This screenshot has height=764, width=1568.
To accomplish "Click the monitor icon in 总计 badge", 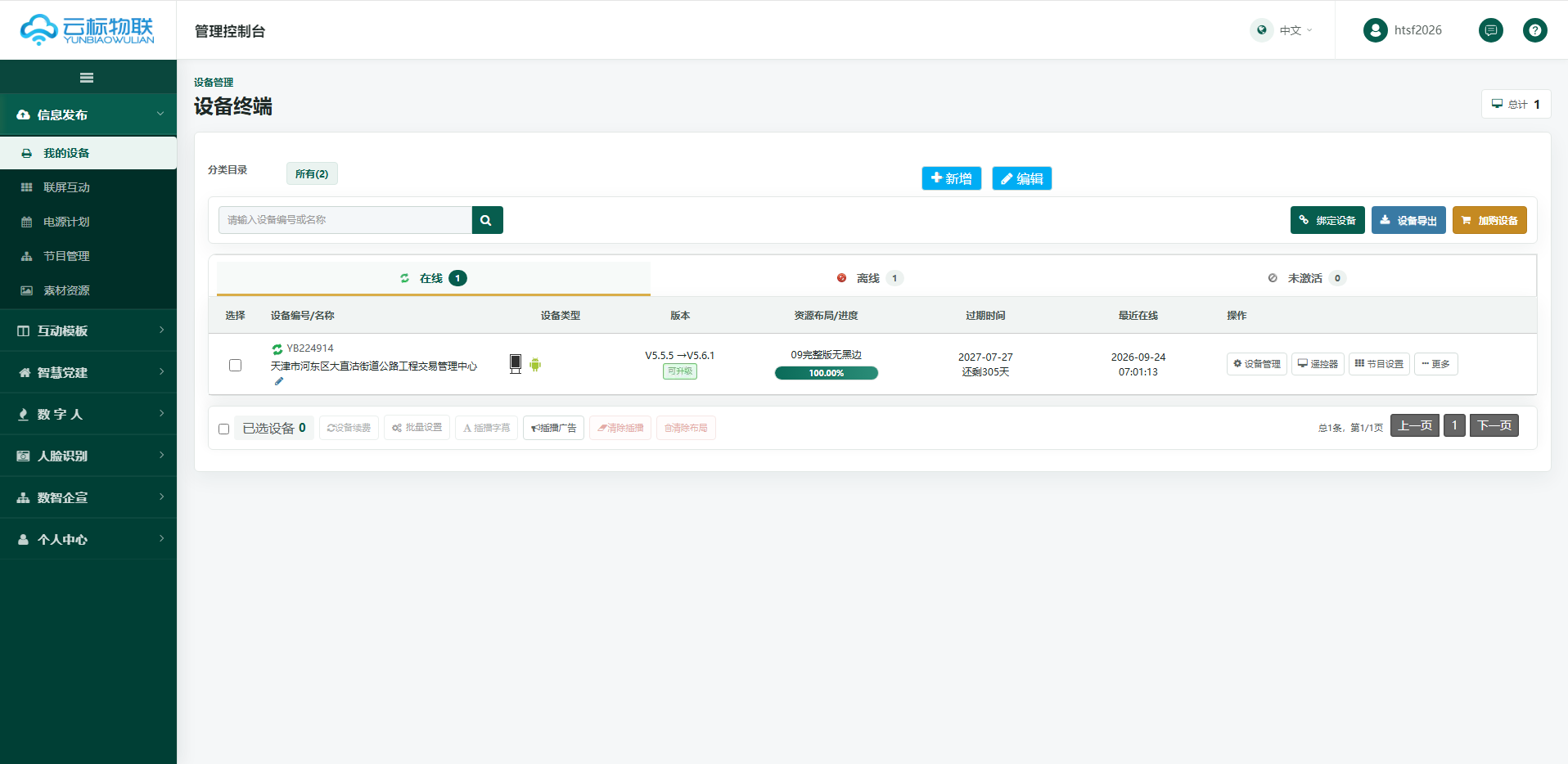I will pos(1497,104).
